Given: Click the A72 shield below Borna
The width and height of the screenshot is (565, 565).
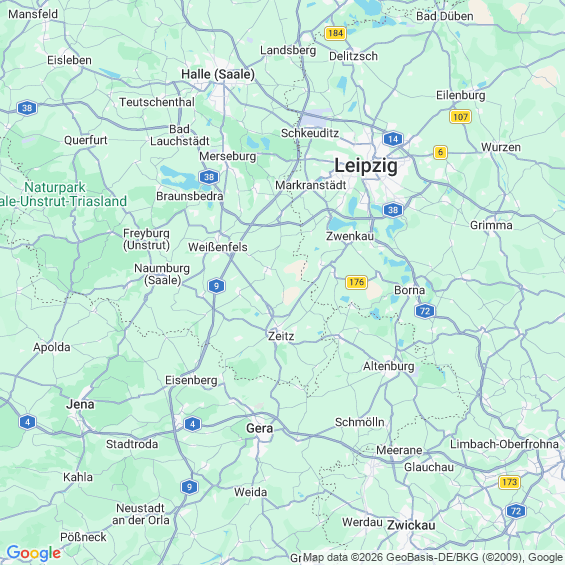Looking at the screenshot, I should (x=425, y=311).
